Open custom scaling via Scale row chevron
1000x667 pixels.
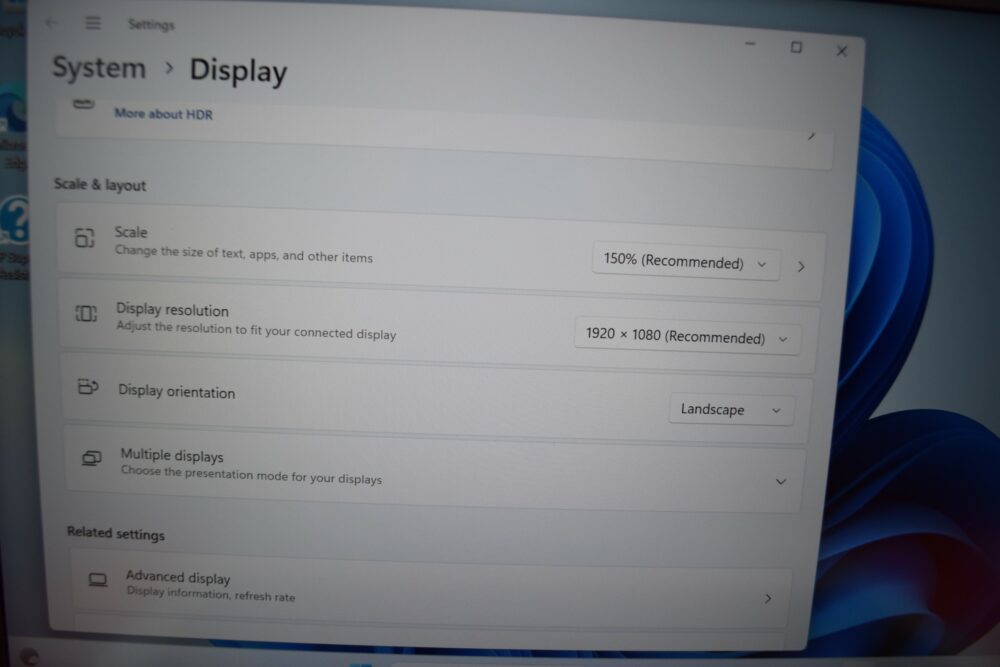801,267
